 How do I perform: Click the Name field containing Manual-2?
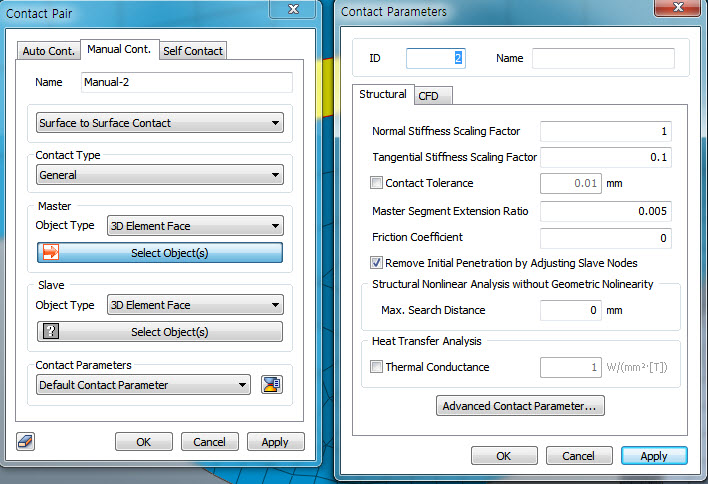point(186,82)
